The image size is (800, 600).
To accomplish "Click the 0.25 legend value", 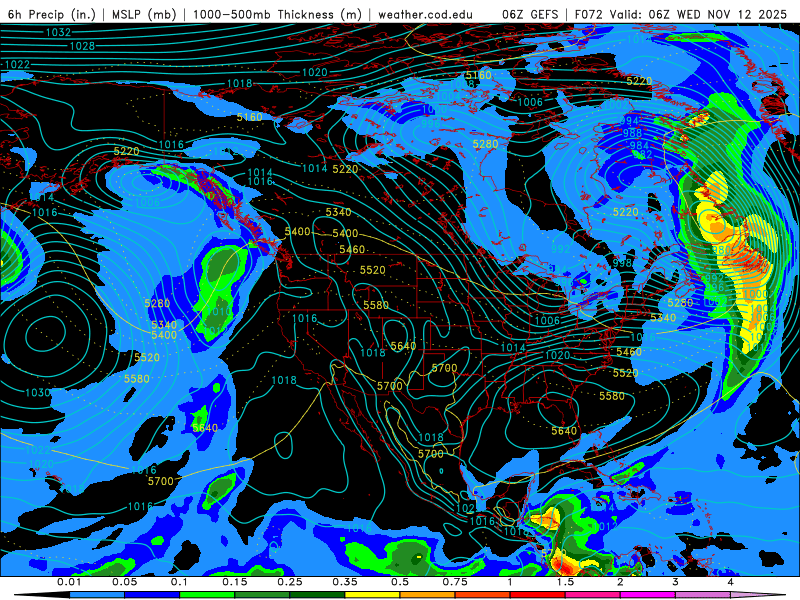I will [290, 582].
